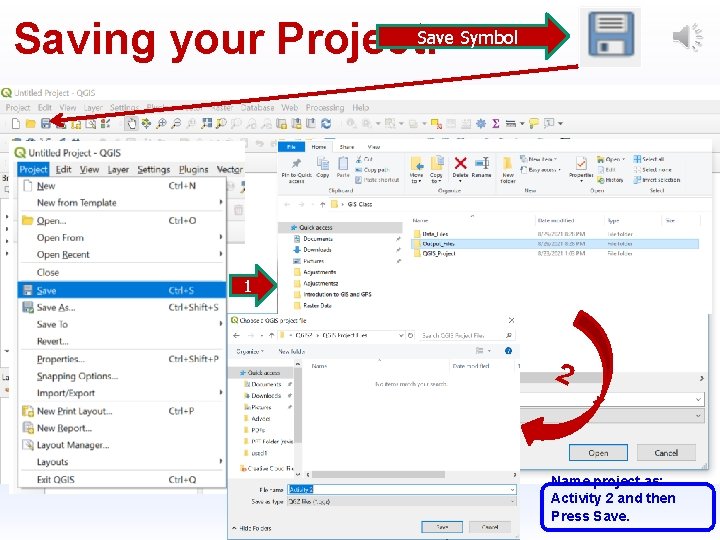Click the Pan Map hand icon in QGIS toolbar

click(x=131, y=123)
